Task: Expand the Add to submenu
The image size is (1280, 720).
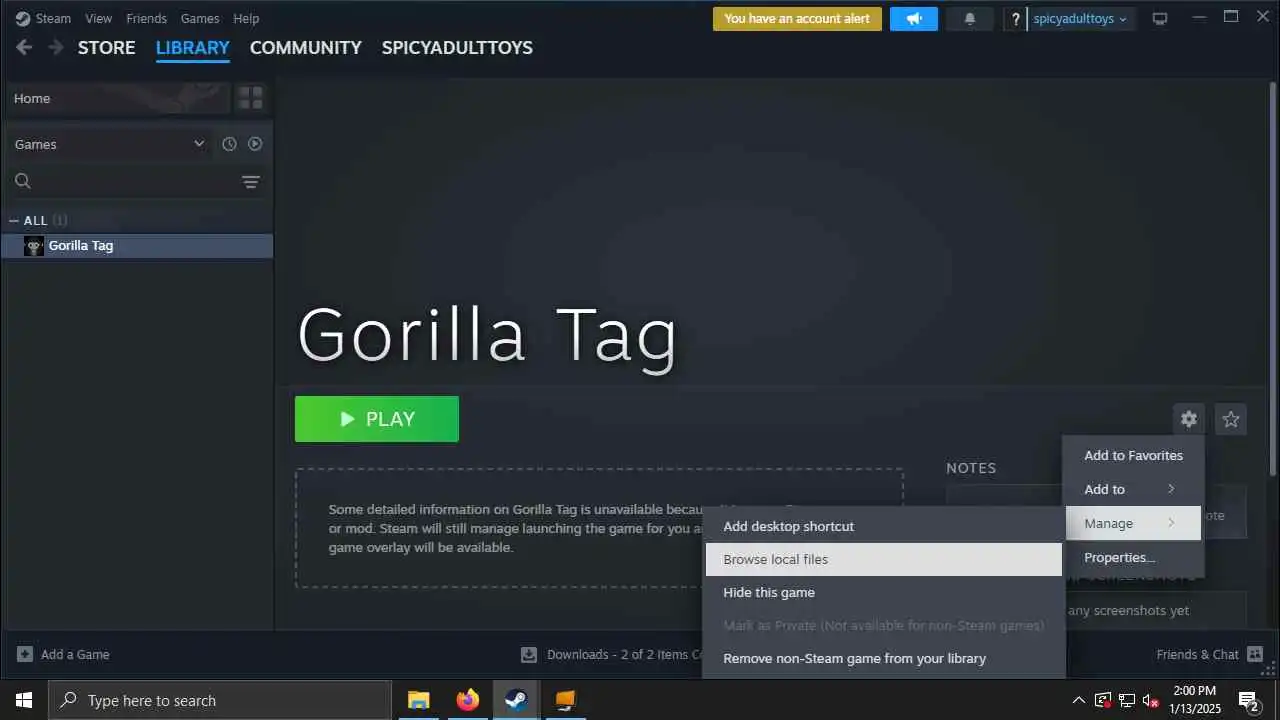Action: 1133,489
